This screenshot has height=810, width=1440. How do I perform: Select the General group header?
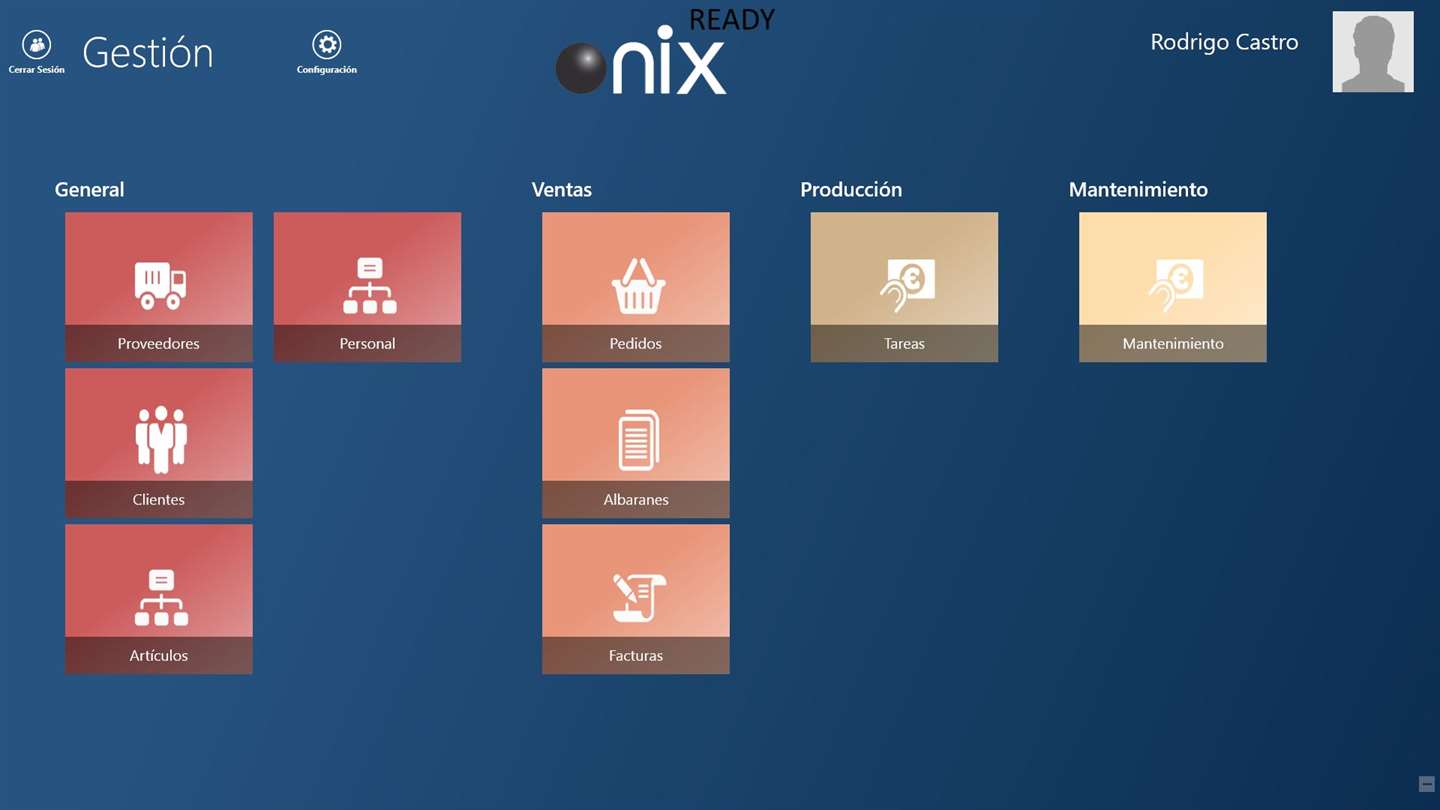[90, 189]
